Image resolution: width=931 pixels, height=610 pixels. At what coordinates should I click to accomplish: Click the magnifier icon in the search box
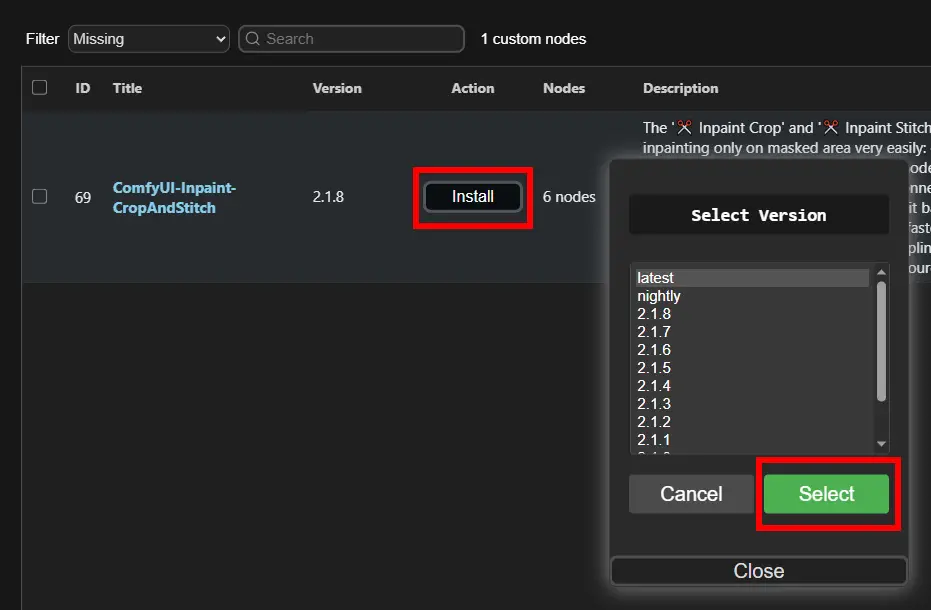253,39
